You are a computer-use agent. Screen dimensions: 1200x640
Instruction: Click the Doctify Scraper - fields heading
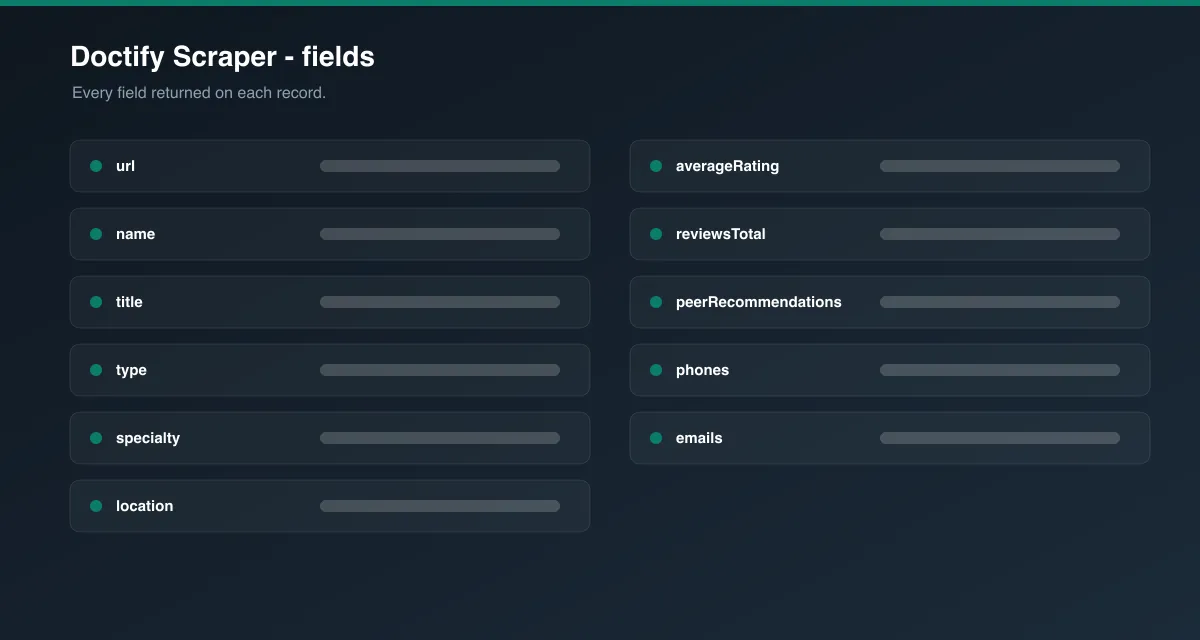[x=222, y=57]
